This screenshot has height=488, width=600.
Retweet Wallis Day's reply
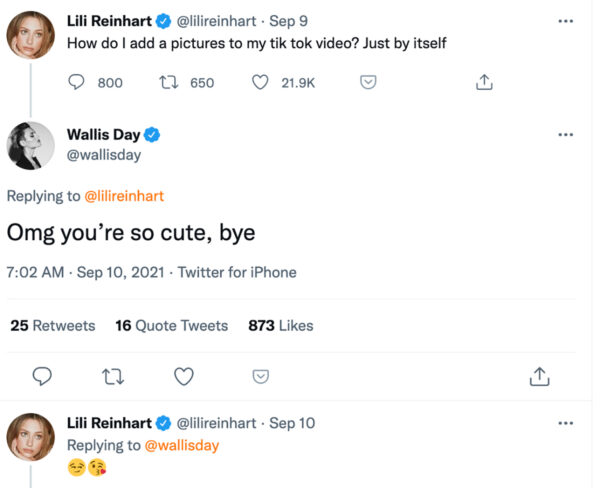[x=112, y=376]
